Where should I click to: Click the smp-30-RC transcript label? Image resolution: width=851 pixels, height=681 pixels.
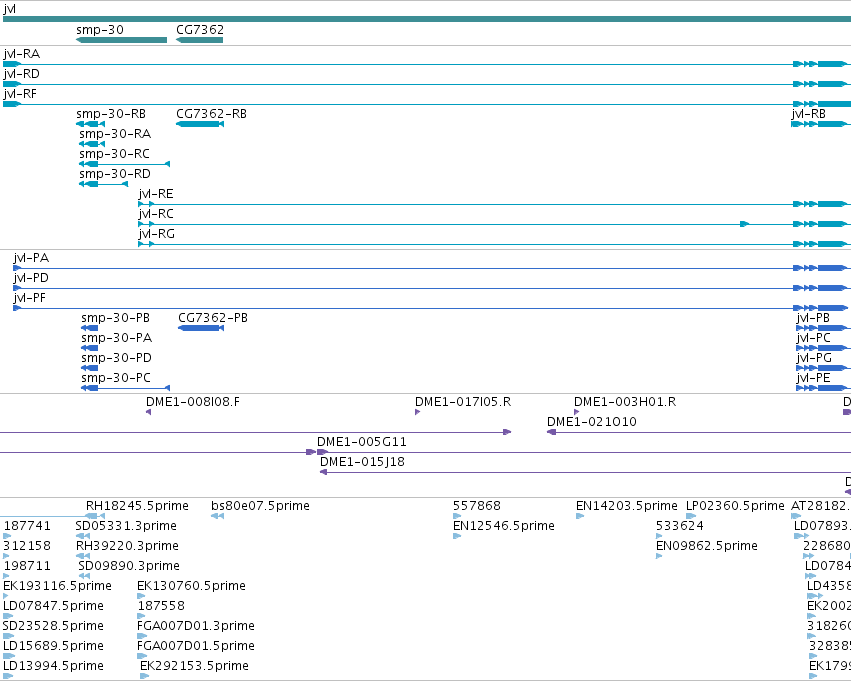coord(114,154)
